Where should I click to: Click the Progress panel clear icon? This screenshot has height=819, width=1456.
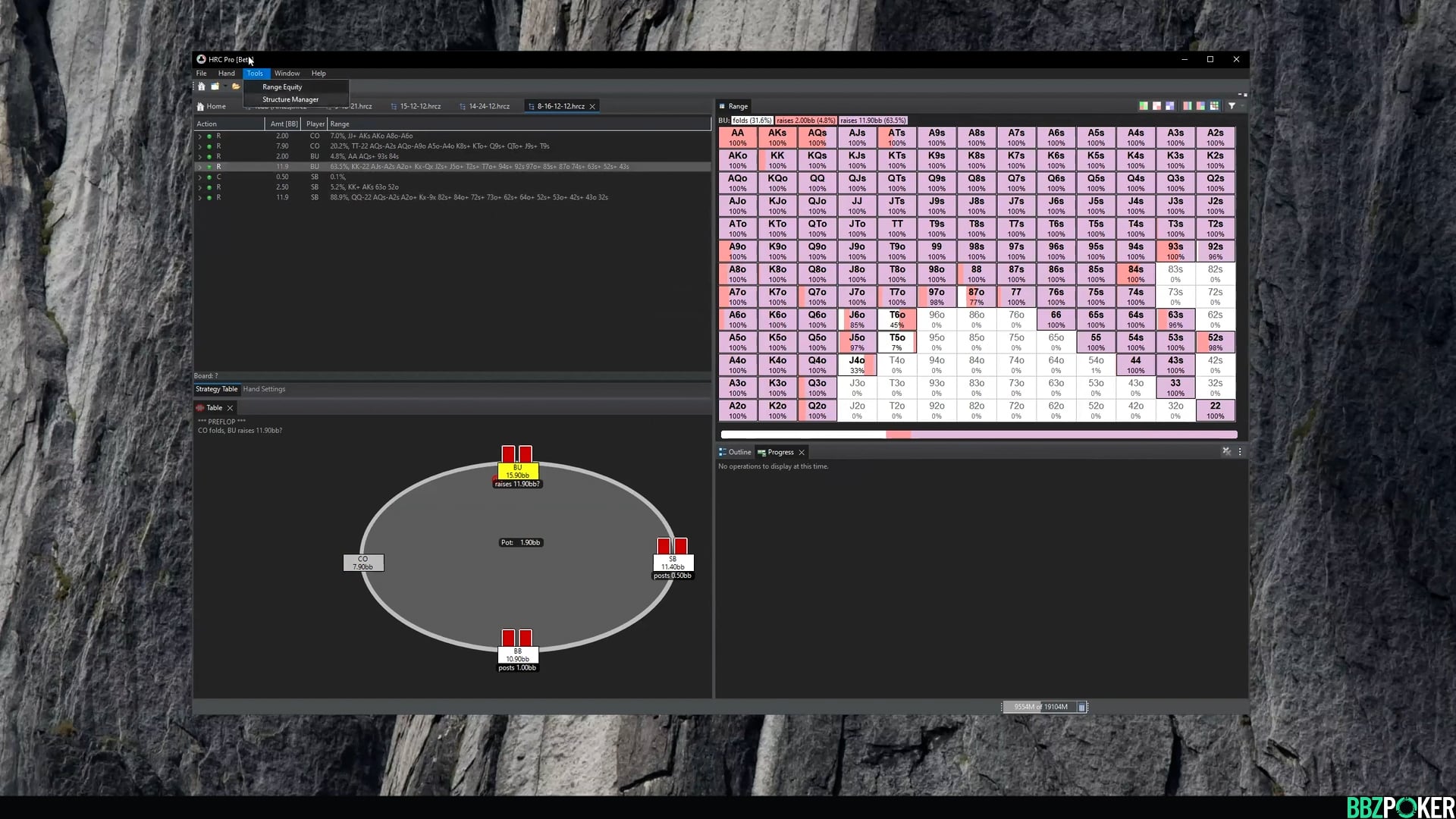[x=1226, y=451]
